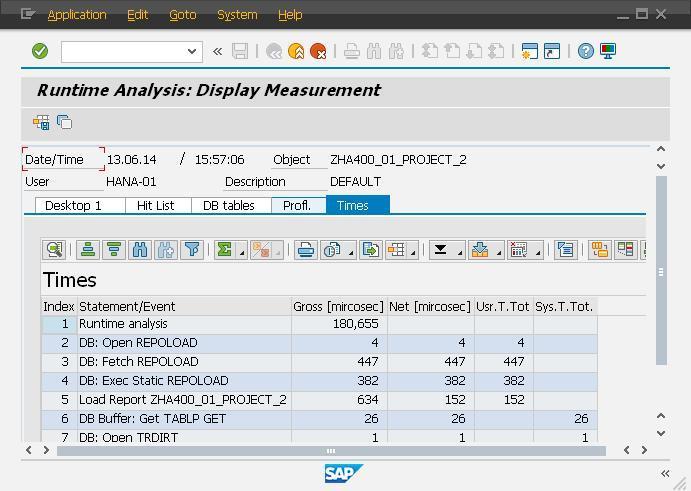Click the Previous Page icon
Image resolution: width=691 pixels, height=491 pixels.
[x=452, y=52]
